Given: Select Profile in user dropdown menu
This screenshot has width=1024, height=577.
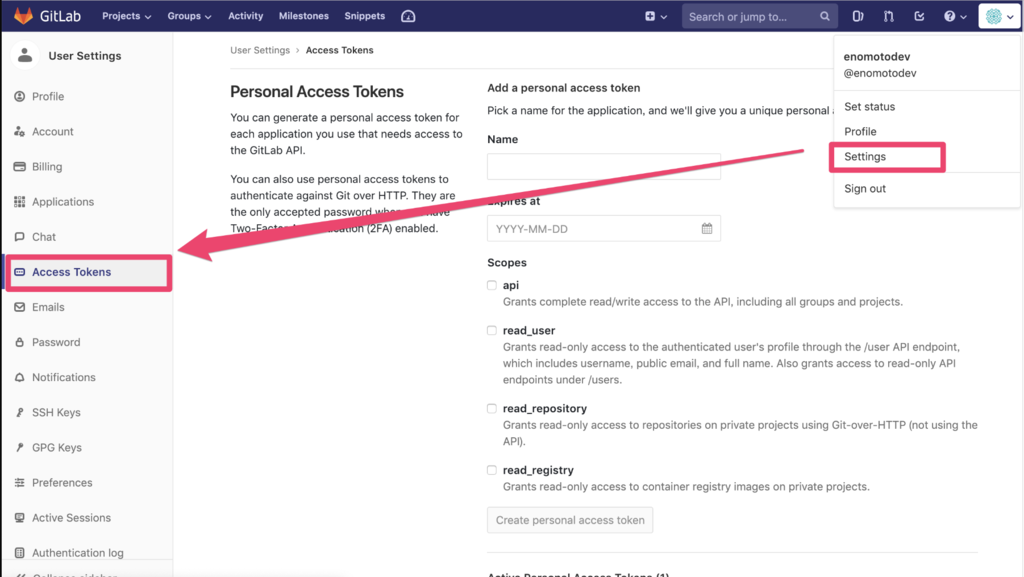Looking at the screenshot, I should (x=860, y=131).
